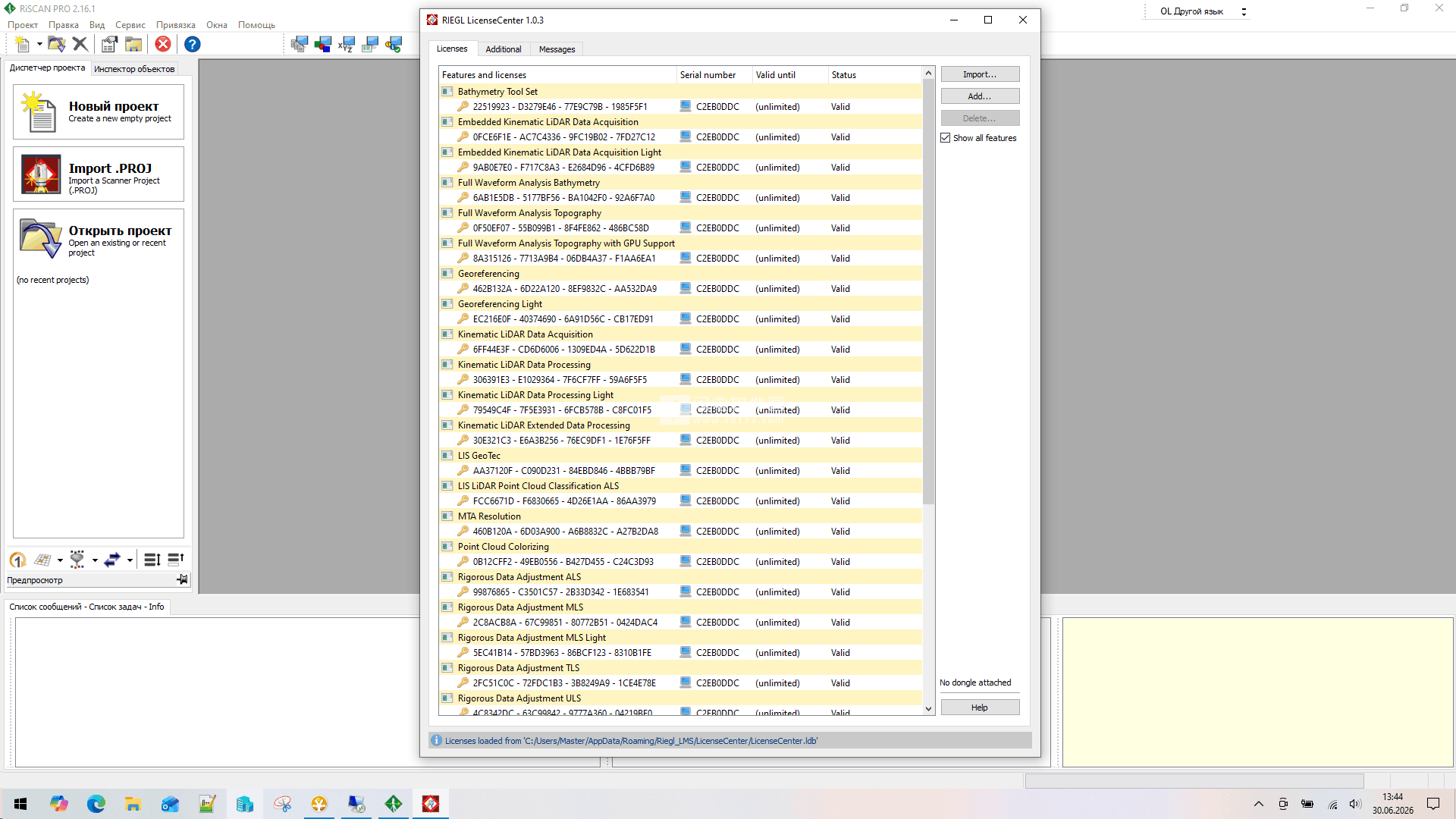
Task: Click the Import .PROJ button
Action: pos(99,174)
